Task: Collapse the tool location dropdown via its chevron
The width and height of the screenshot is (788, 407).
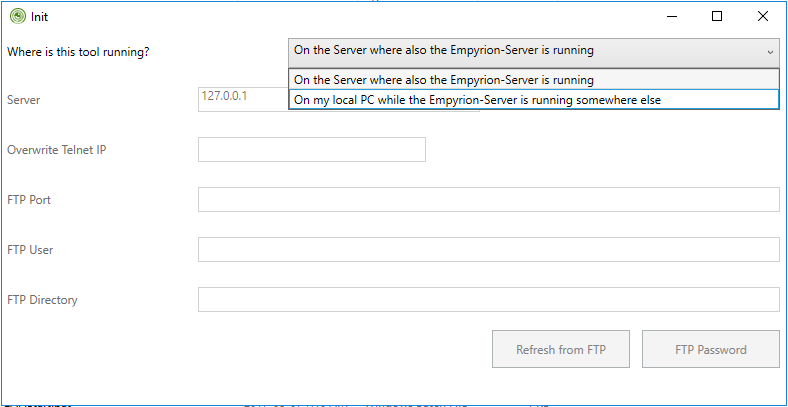Action: (769, 51)
